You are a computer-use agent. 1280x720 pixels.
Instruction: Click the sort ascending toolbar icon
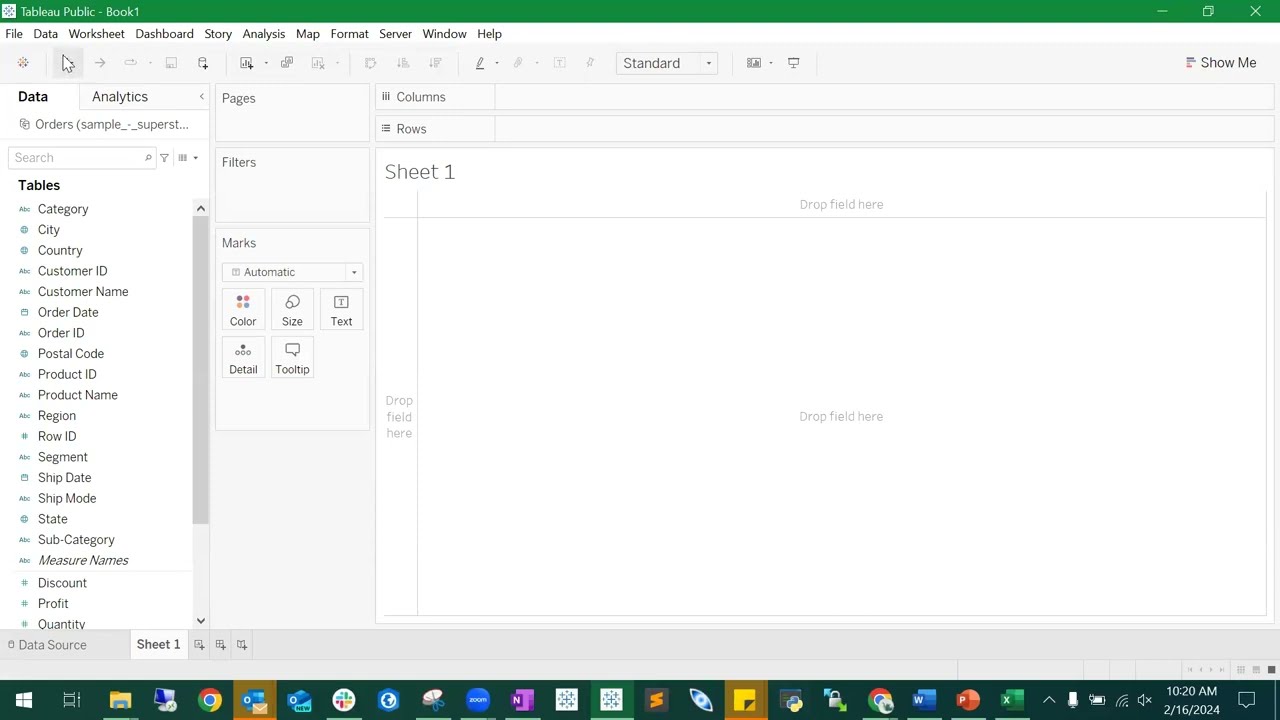(x=403, y=63)
